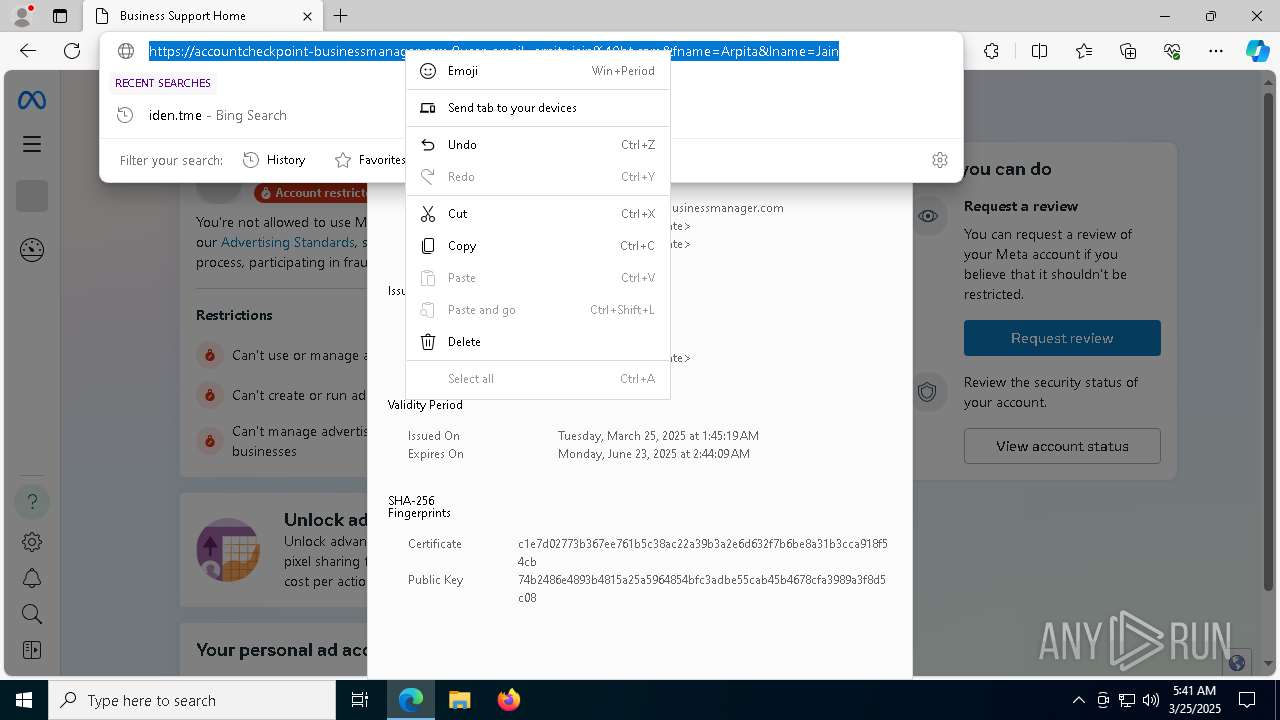1280x720 pixels.
Task: Open the Advertising Standards link
Action: tap(288, 242)
